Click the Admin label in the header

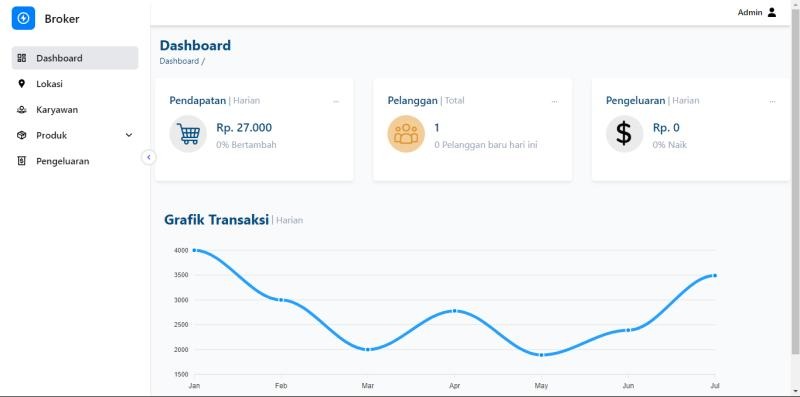click(750, 12)
